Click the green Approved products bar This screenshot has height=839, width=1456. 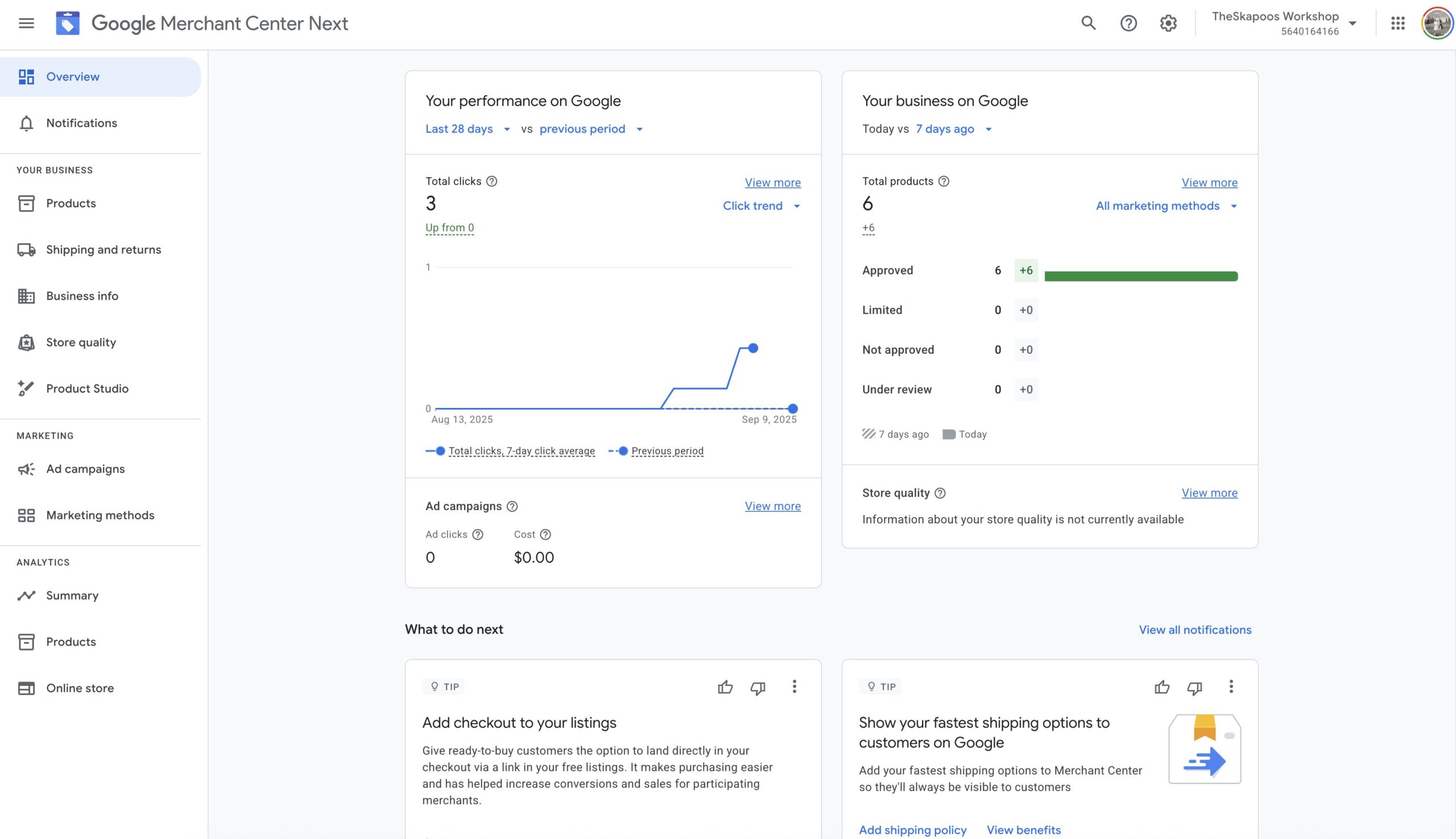(1140, 276)
